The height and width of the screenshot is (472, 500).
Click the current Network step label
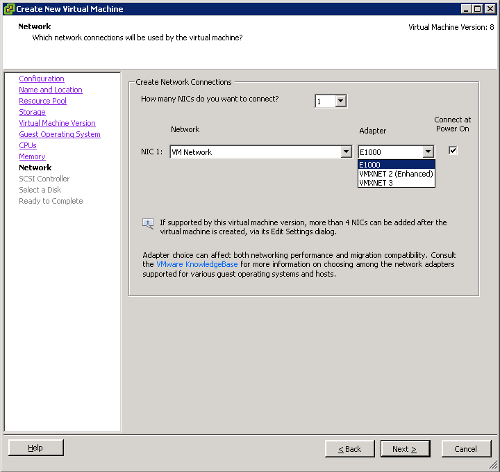coord(35,167)
